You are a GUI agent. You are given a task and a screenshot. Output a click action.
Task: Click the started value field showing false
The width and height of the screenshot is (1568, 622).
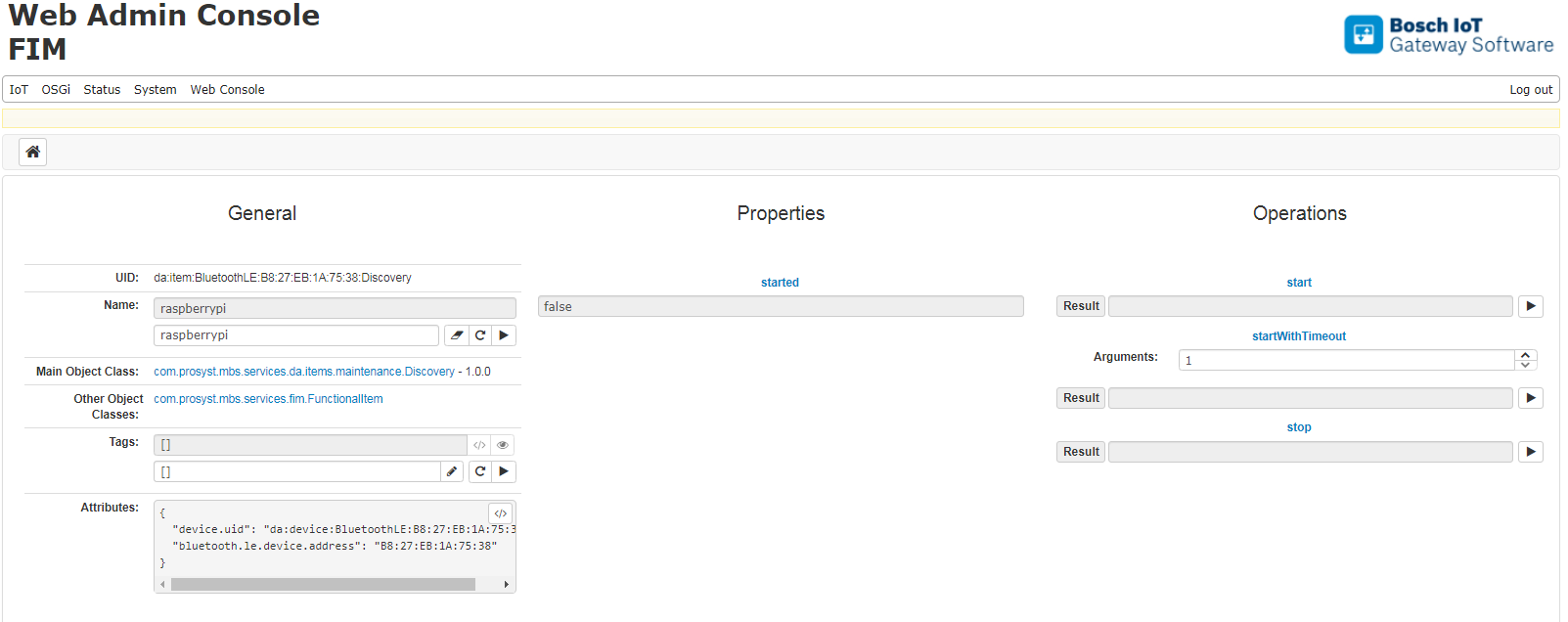click(x=781, y=306)
